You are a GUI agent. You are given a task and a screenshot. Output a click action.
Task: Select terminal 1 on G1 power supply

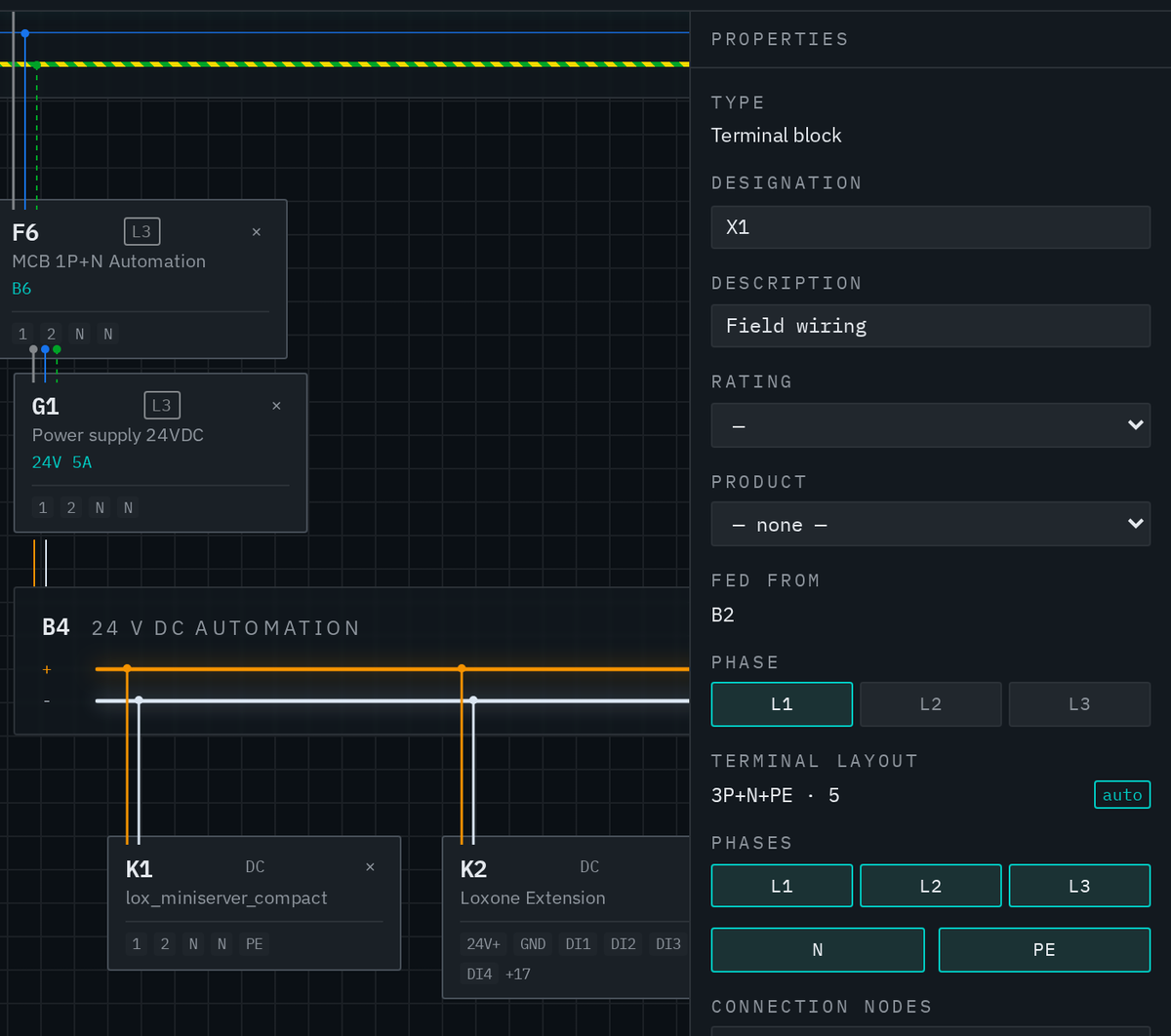[x=42, y=507]
